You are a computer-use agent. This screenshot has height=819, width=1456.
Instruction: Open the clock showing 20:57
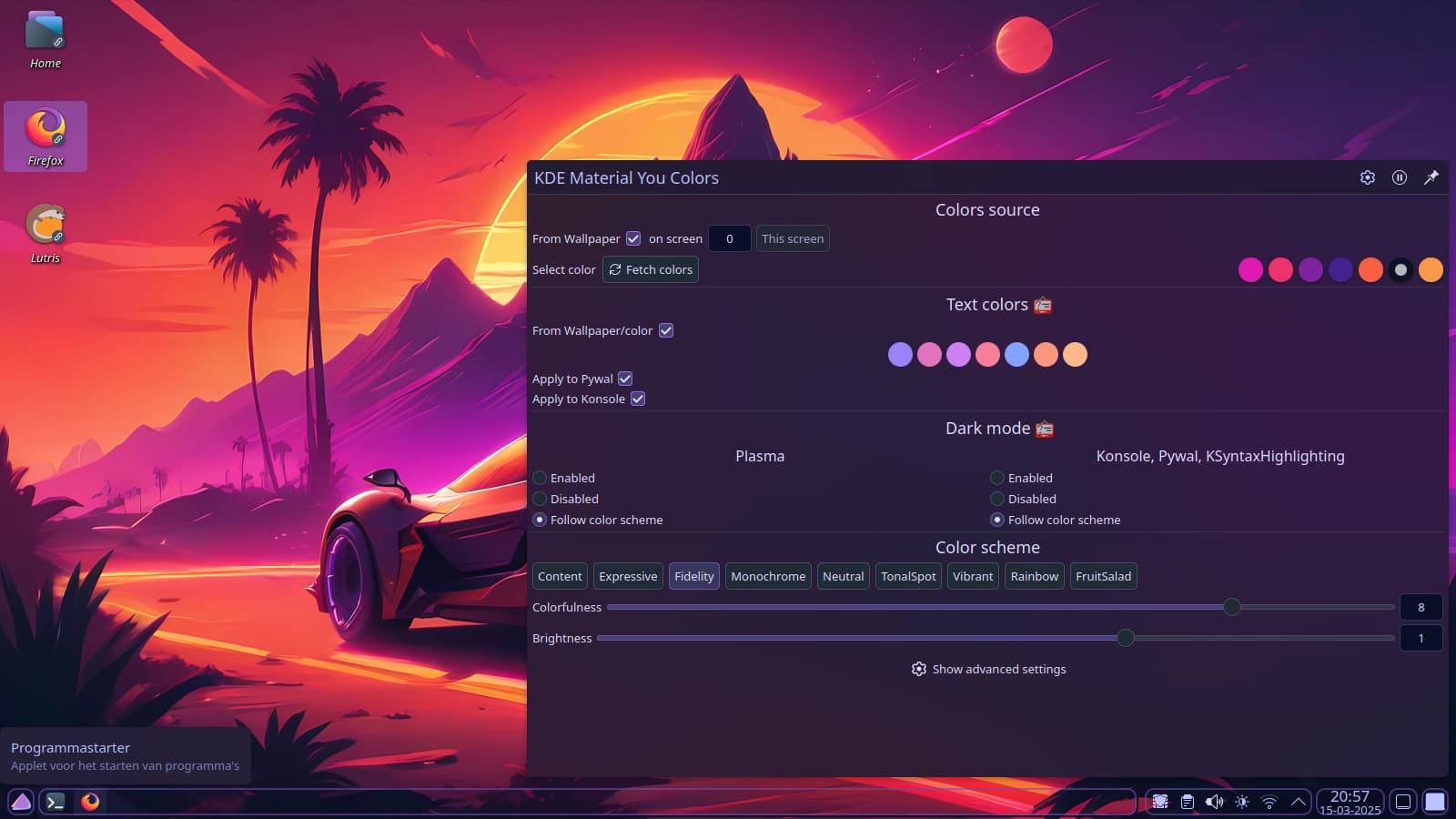1350,802
